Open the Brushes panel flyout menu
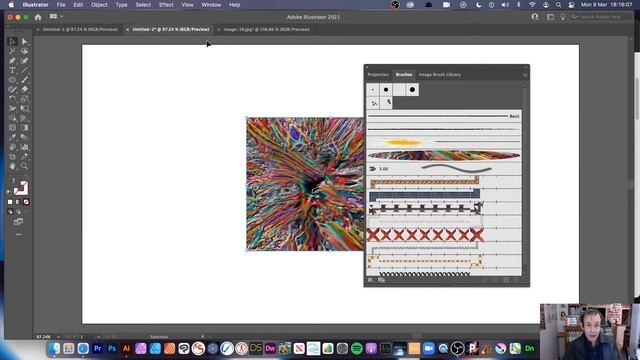The image size is (640, 360). pyautogui.click(x=525, y=75)
